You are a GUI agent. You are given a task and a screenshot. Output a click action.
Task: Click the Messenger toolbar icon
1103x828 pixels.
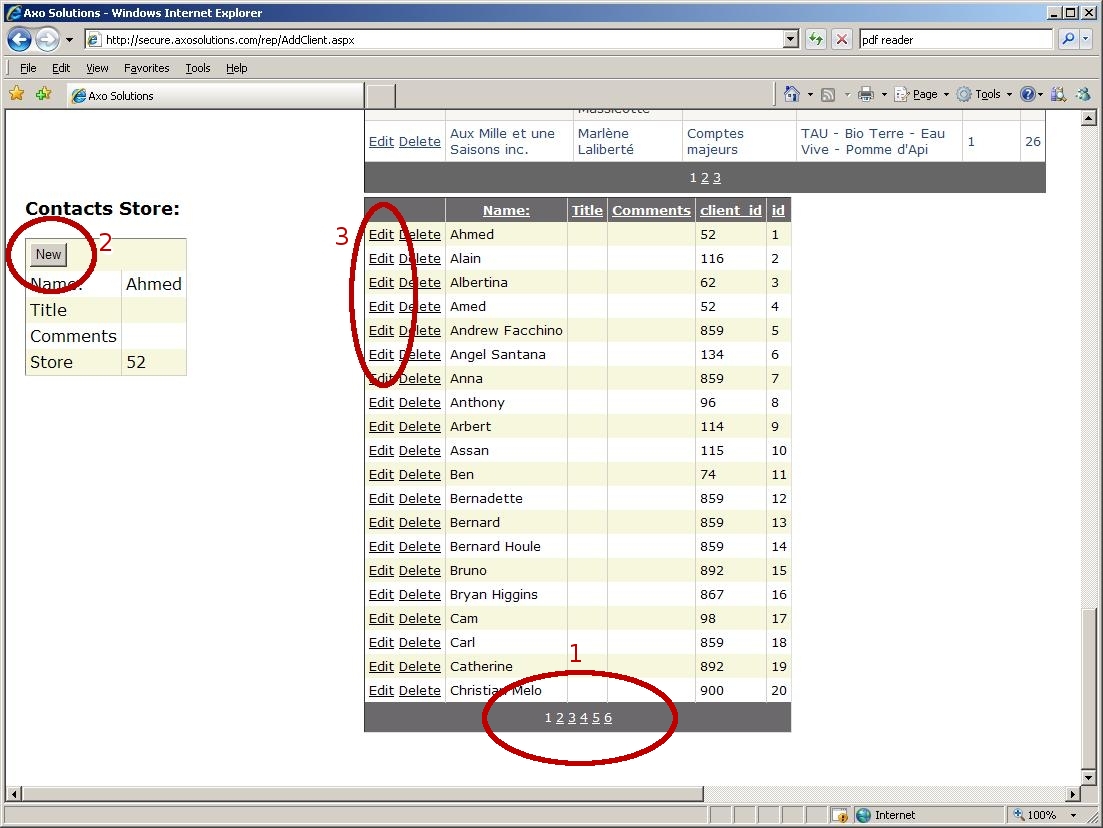(x=1084, y=94)
